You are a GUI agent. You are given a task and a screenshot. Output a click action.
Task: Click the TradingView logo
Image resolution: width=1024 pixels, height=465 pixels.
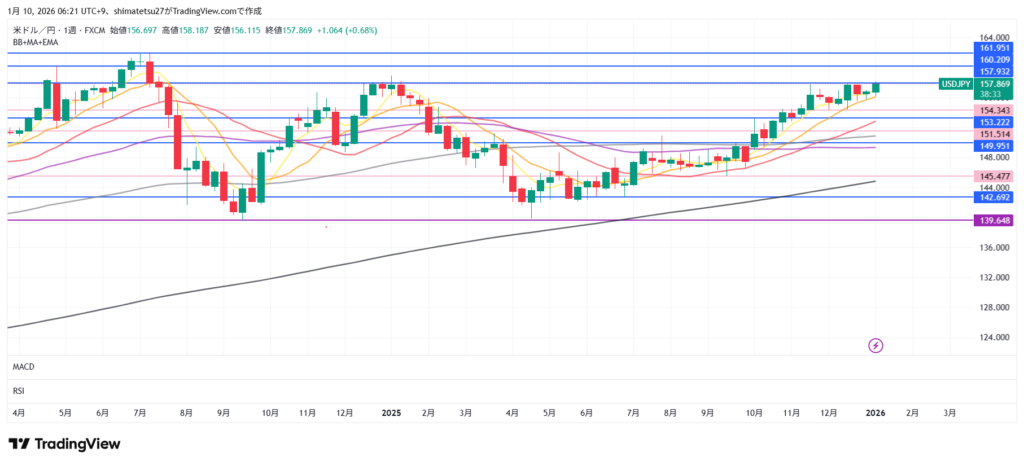click(64, 443)
